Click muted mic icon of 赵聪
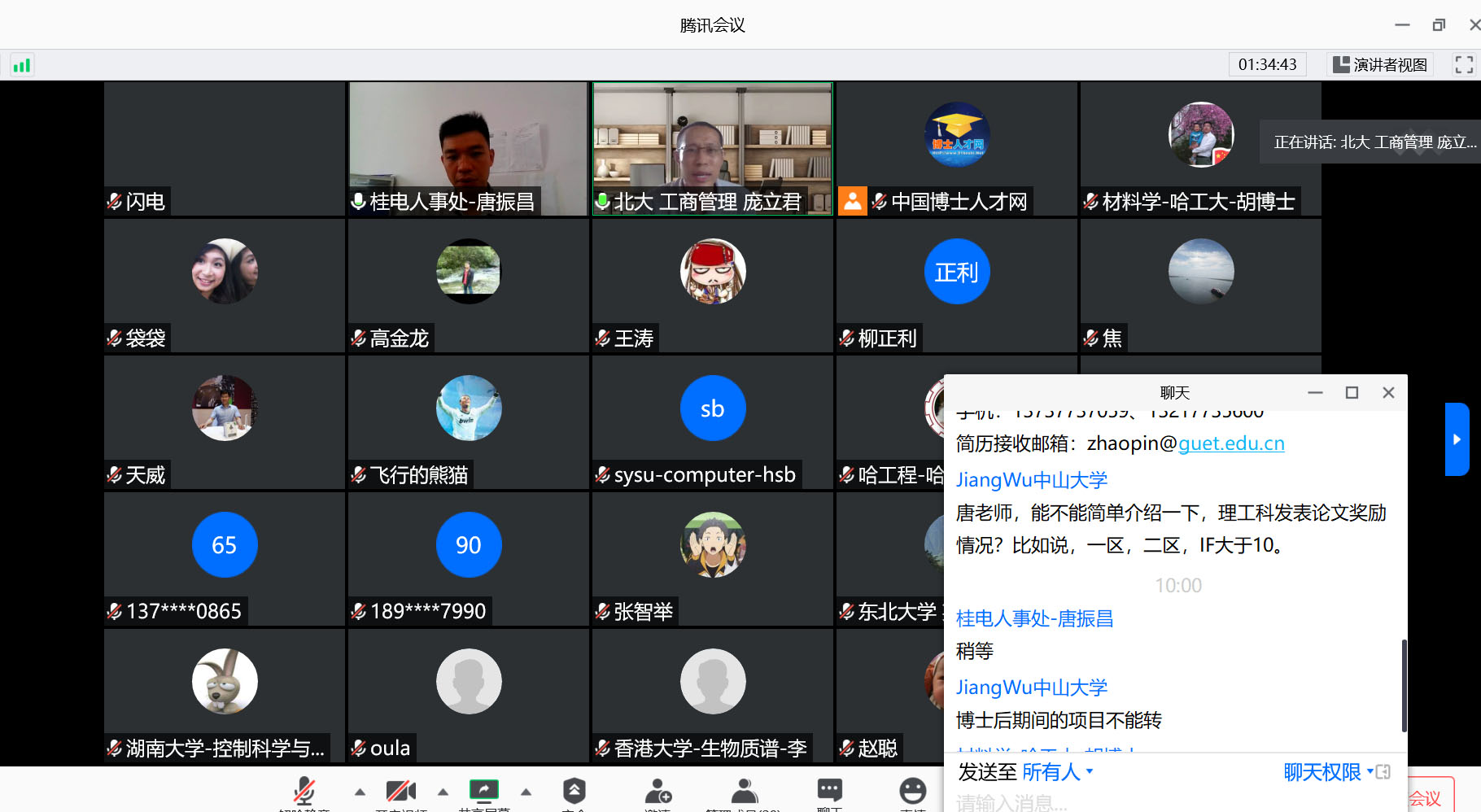Image resolution: width=1481 pixels, height=812 pixels. 846,748
